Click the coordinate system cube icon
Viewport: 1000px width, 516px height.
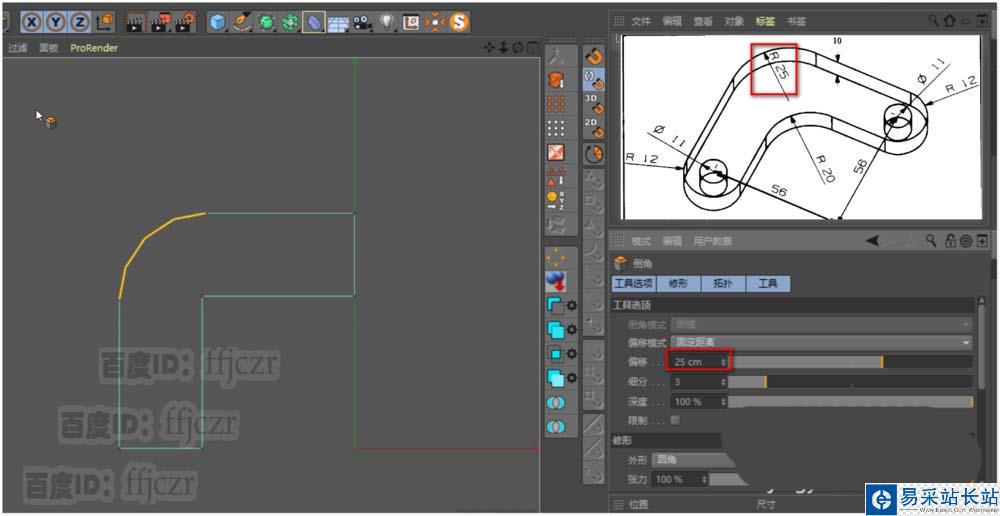click(x=105, y=22)
